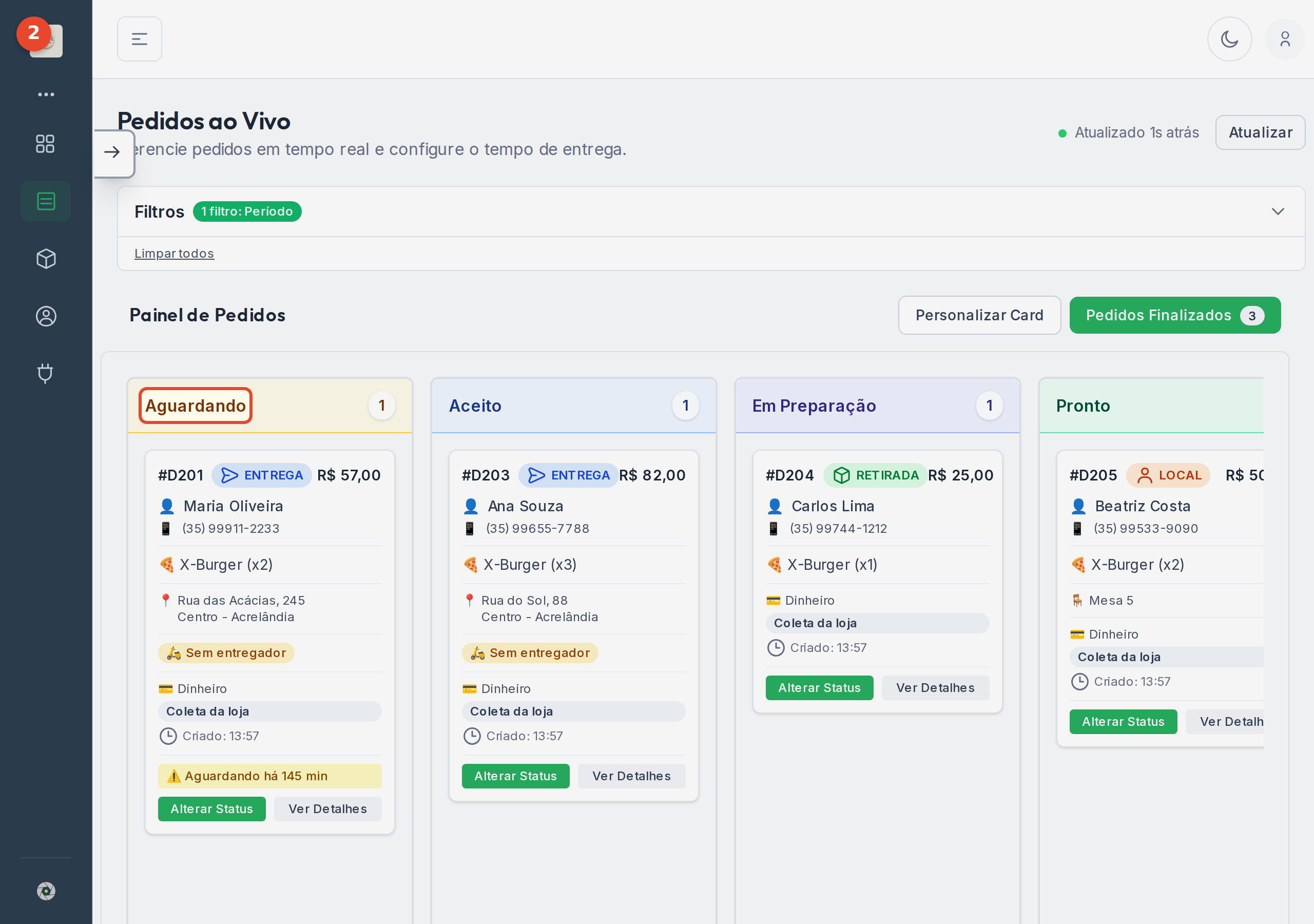1314x924 pixels.
Task: Open the user profile icon
Action: click(x=1285, y=39)
